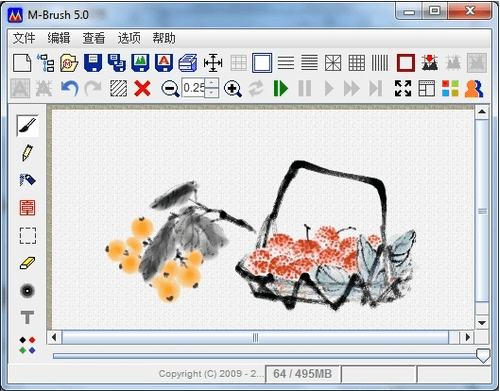
Task: Open the 选项 menu
Action: (x=129, y=38)
